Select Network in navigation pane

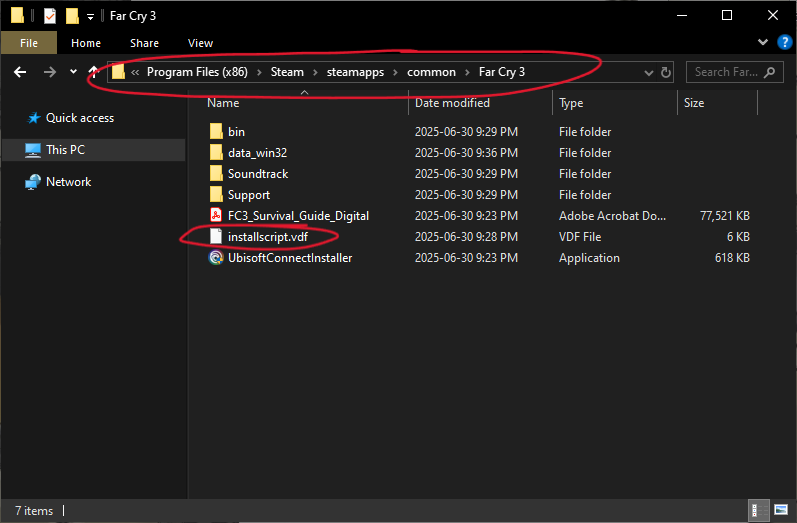(69, 182)
